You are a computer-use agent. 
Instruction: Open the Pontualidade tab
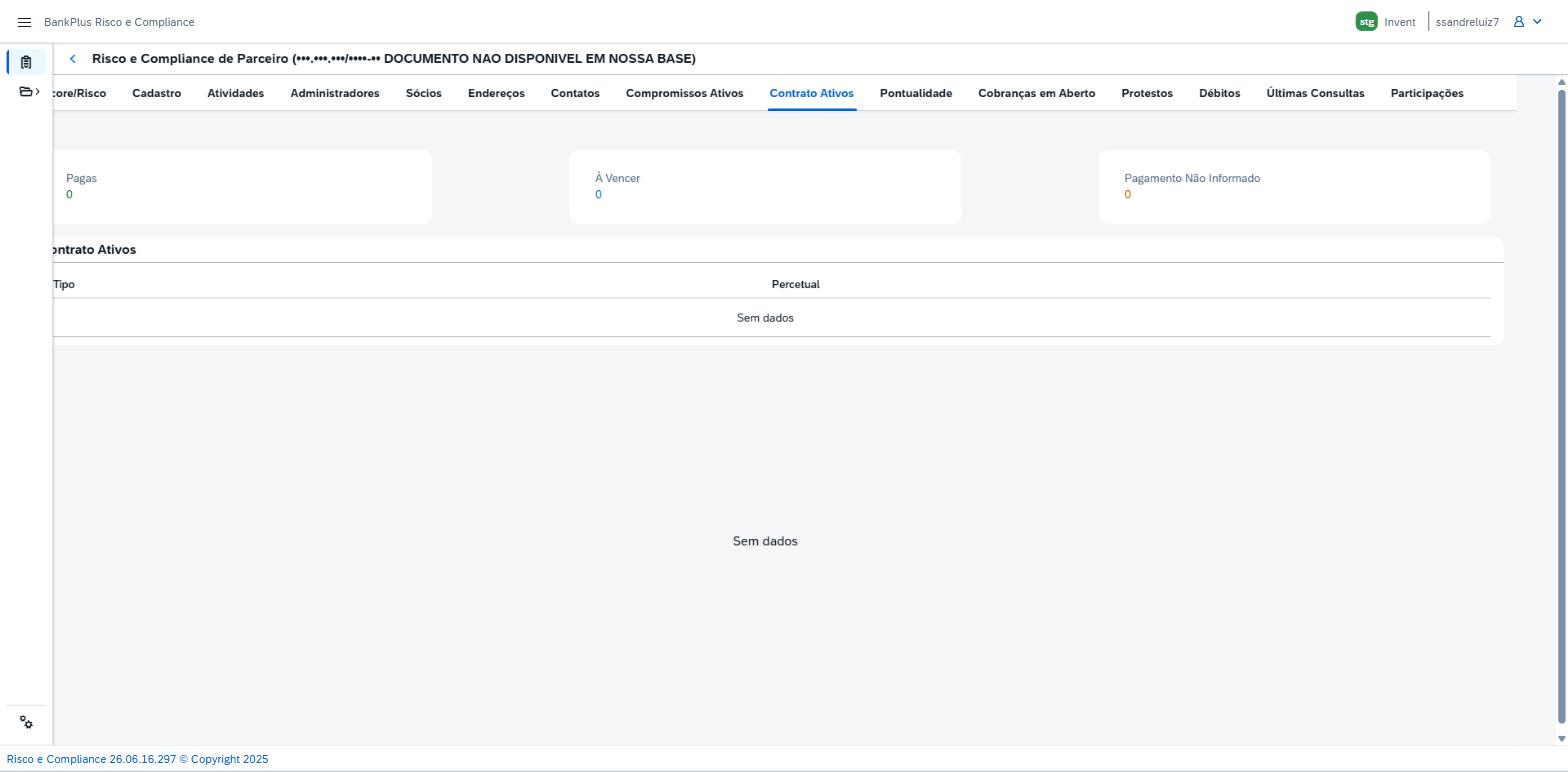[916, 93]
